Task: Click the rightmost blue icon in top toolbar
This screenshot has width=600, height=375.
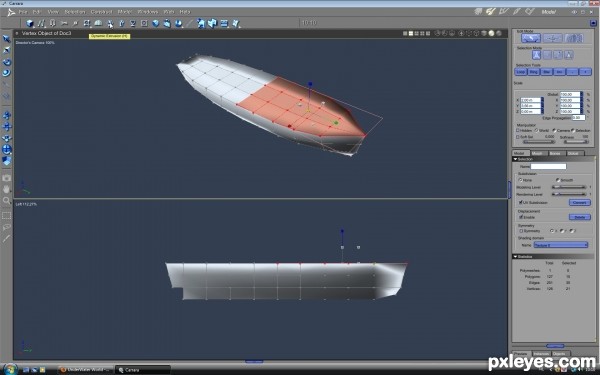Action: 236,23
